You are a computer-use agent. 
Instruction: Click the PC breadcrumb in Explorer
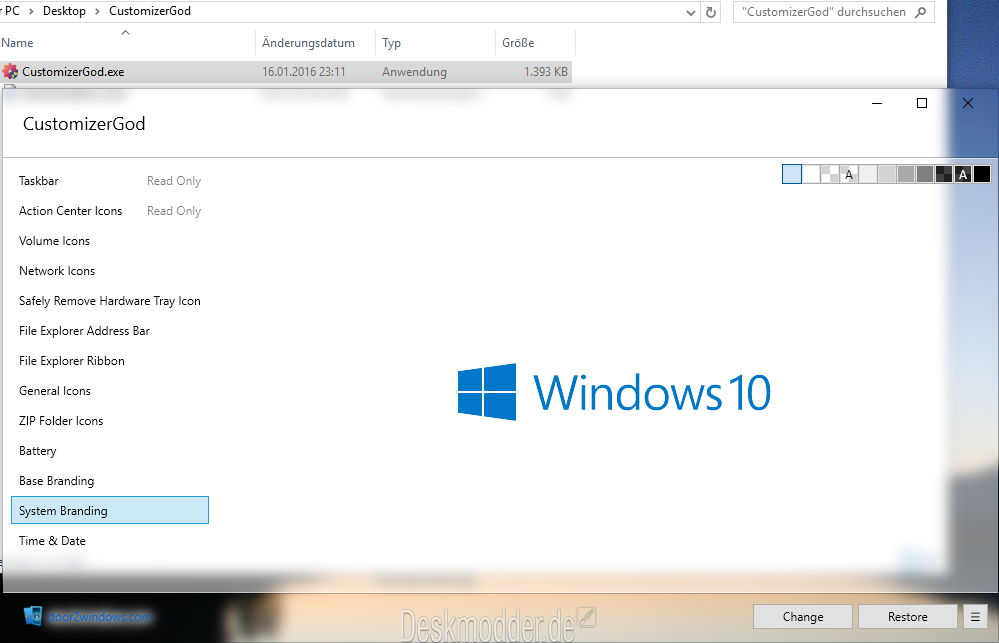click(12, 11)
